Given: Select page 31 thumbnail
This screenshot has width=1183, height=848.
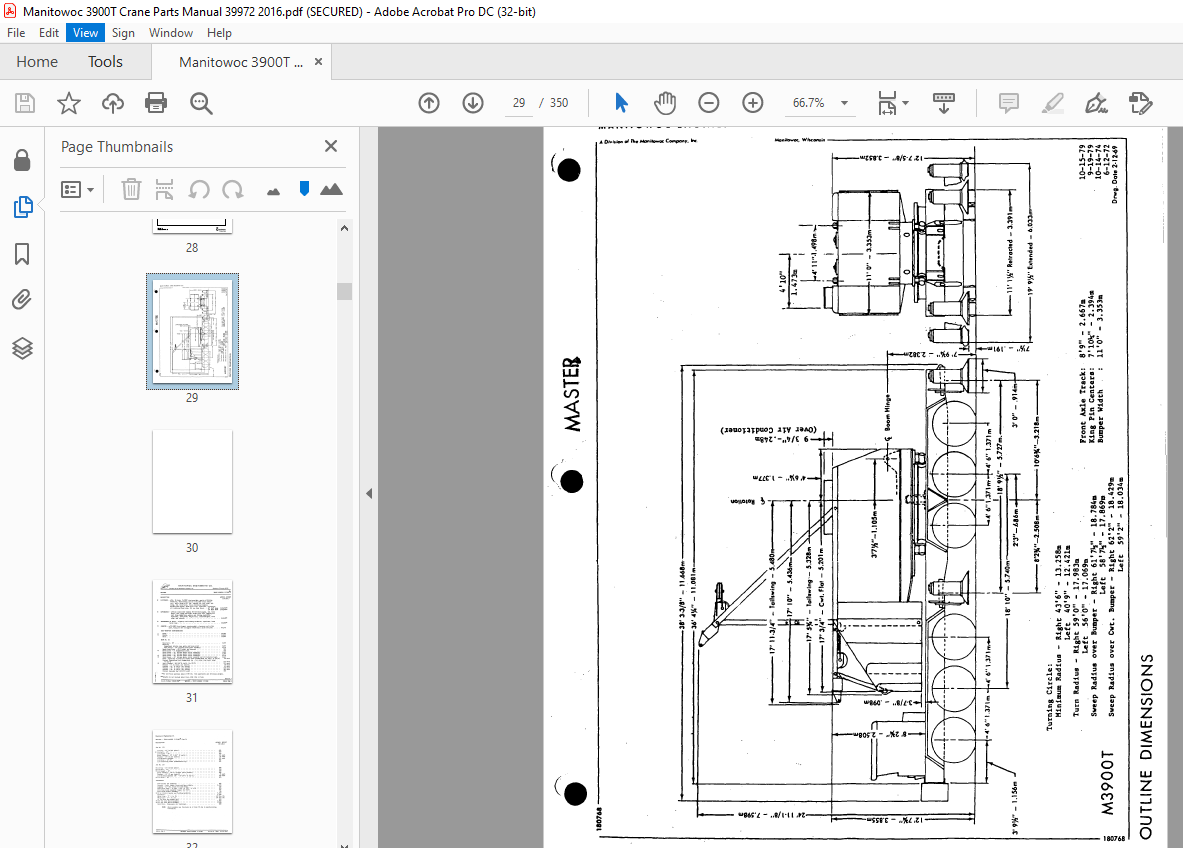Looking at the screenshot, I should 192,631.
